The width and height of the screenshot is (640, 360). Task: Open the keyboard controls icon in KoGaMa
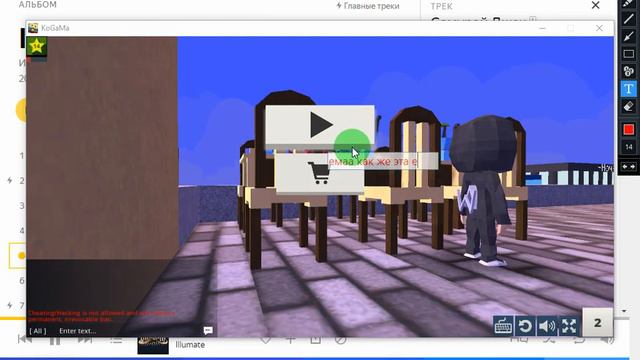coord(503,326)
